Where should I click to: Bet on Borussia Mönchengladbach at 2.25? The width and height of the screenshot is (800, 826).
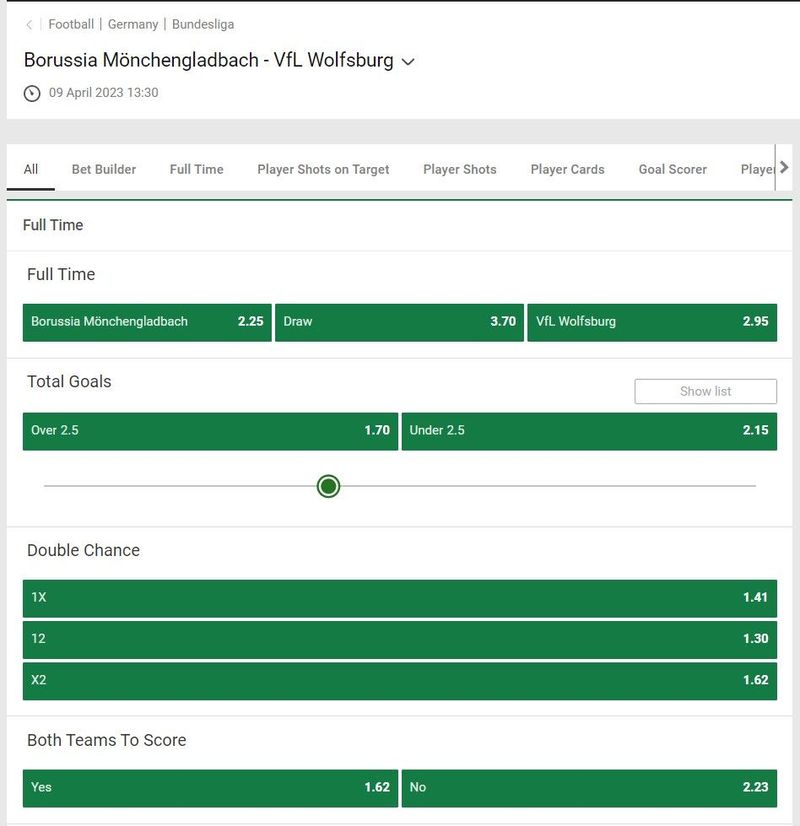coord(147,322)
